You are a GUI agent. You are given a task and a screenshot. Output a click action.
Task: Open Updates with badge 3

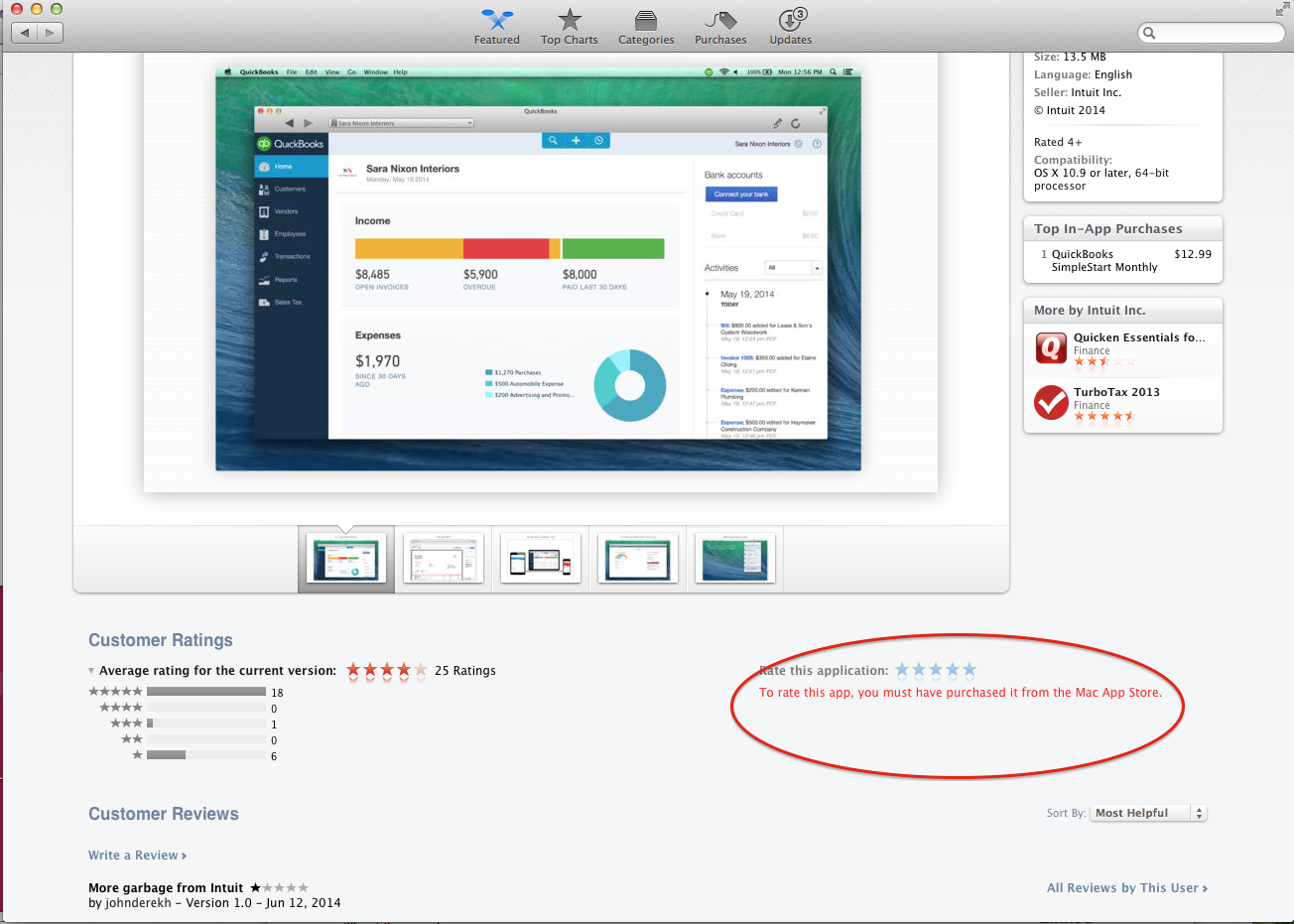point(791,27)
